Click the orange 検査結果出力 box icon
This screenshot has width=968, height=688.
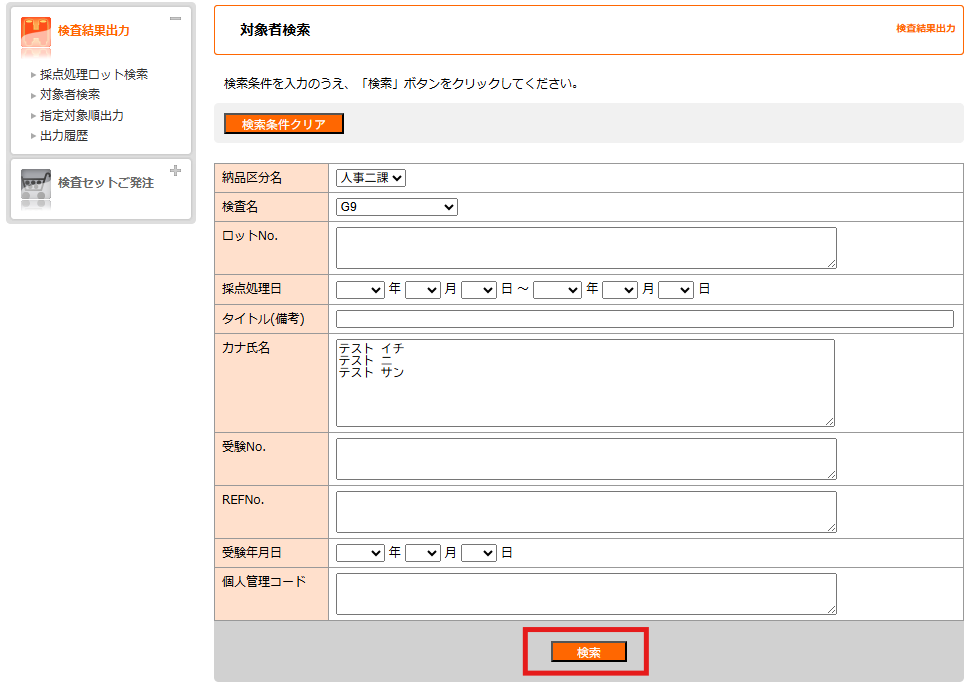click(x=36, y=31)
